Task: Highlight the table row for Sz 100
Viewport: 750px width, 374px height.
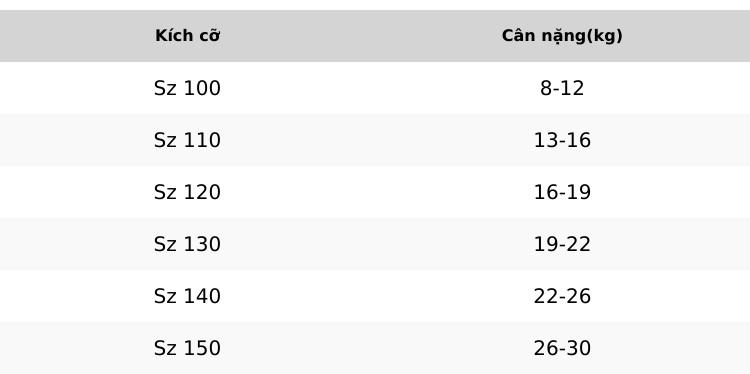Action: [375, 88]
